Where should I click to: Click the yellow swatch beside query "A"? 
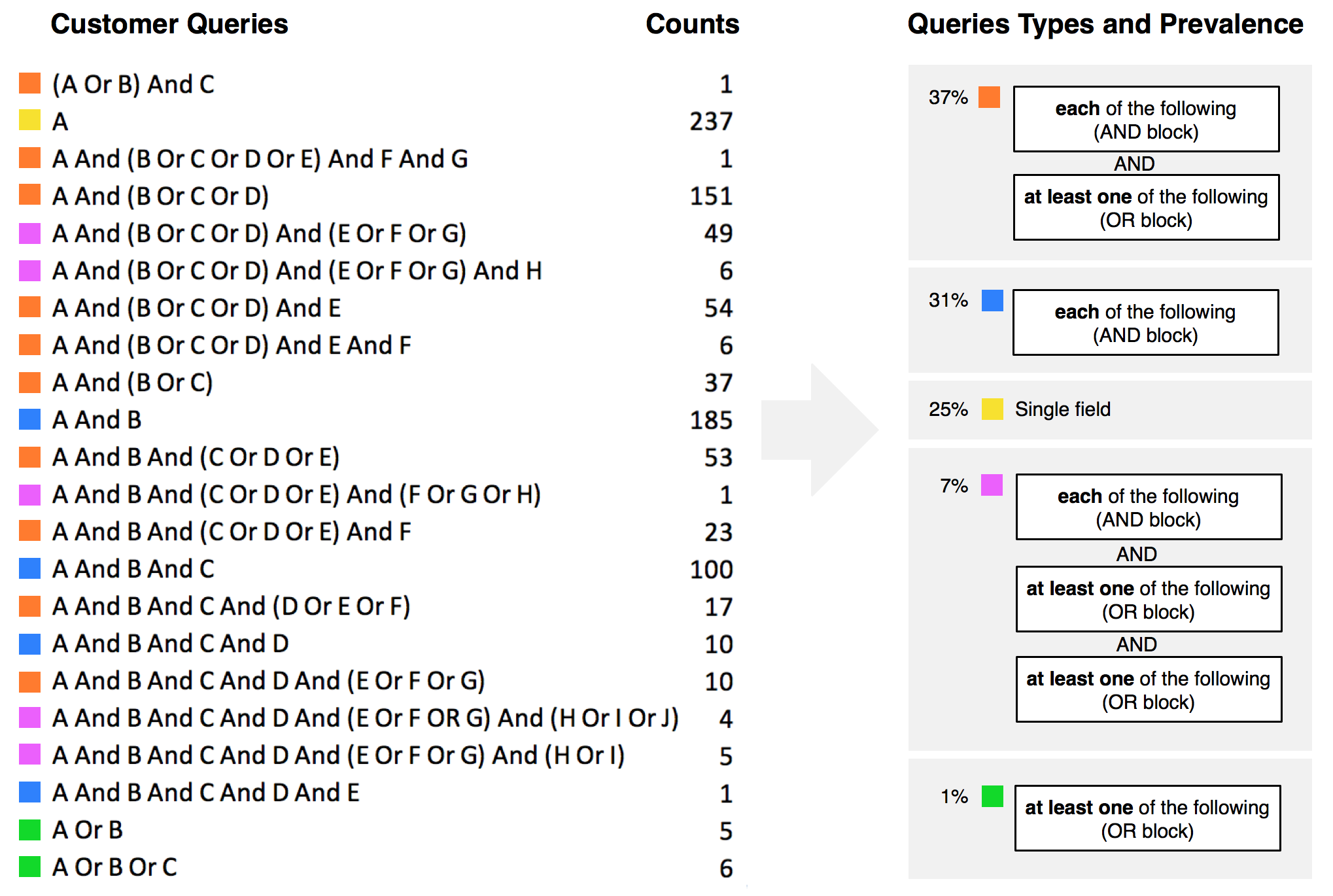pyautogui.click(x=30, y=120)
